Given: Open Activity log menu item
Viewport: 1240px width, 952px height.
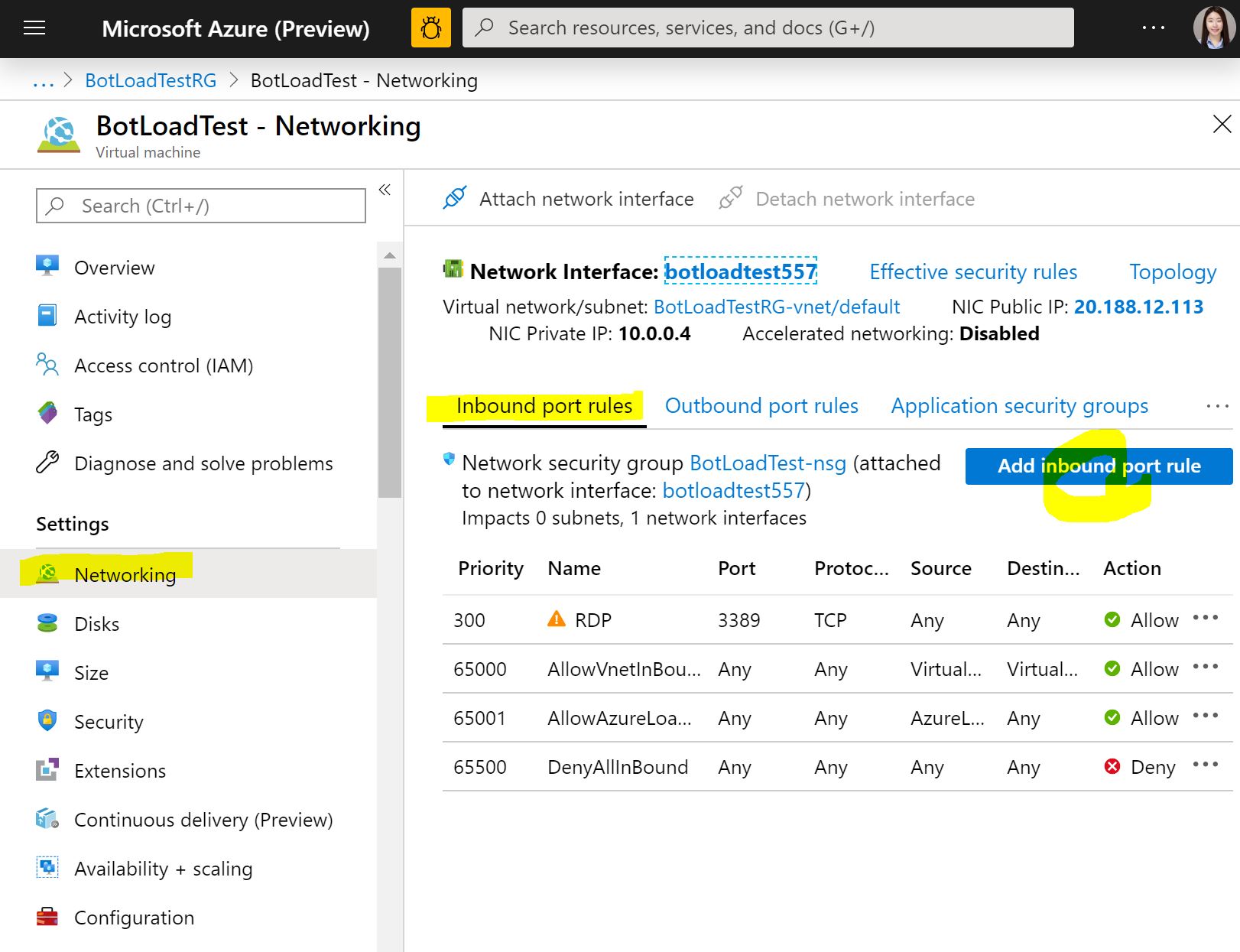Looking at the screenshot, I should click(x=122, y=317).
